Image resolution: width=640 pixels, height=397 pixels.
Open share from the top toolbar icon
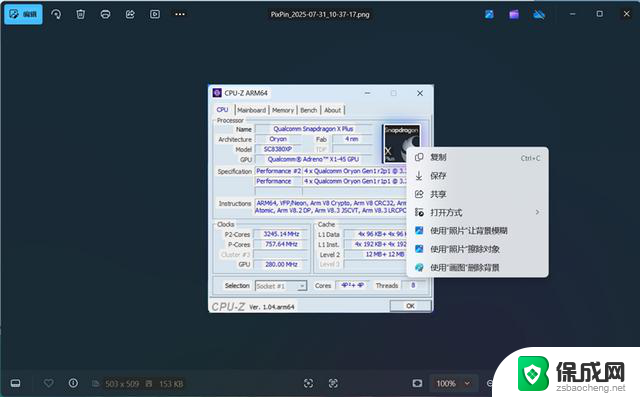[130, 14]
